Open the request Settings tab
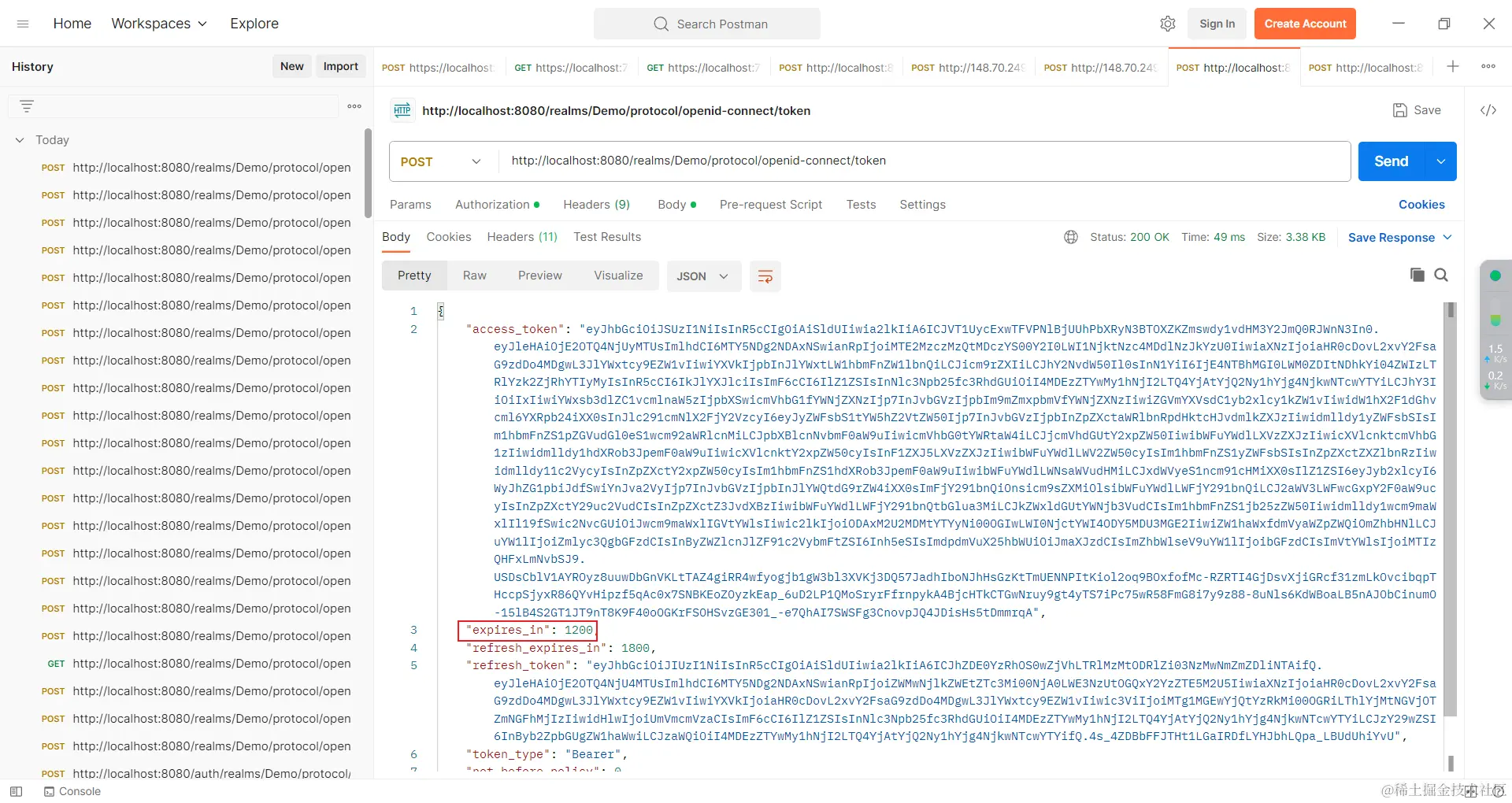 point(922,205)
